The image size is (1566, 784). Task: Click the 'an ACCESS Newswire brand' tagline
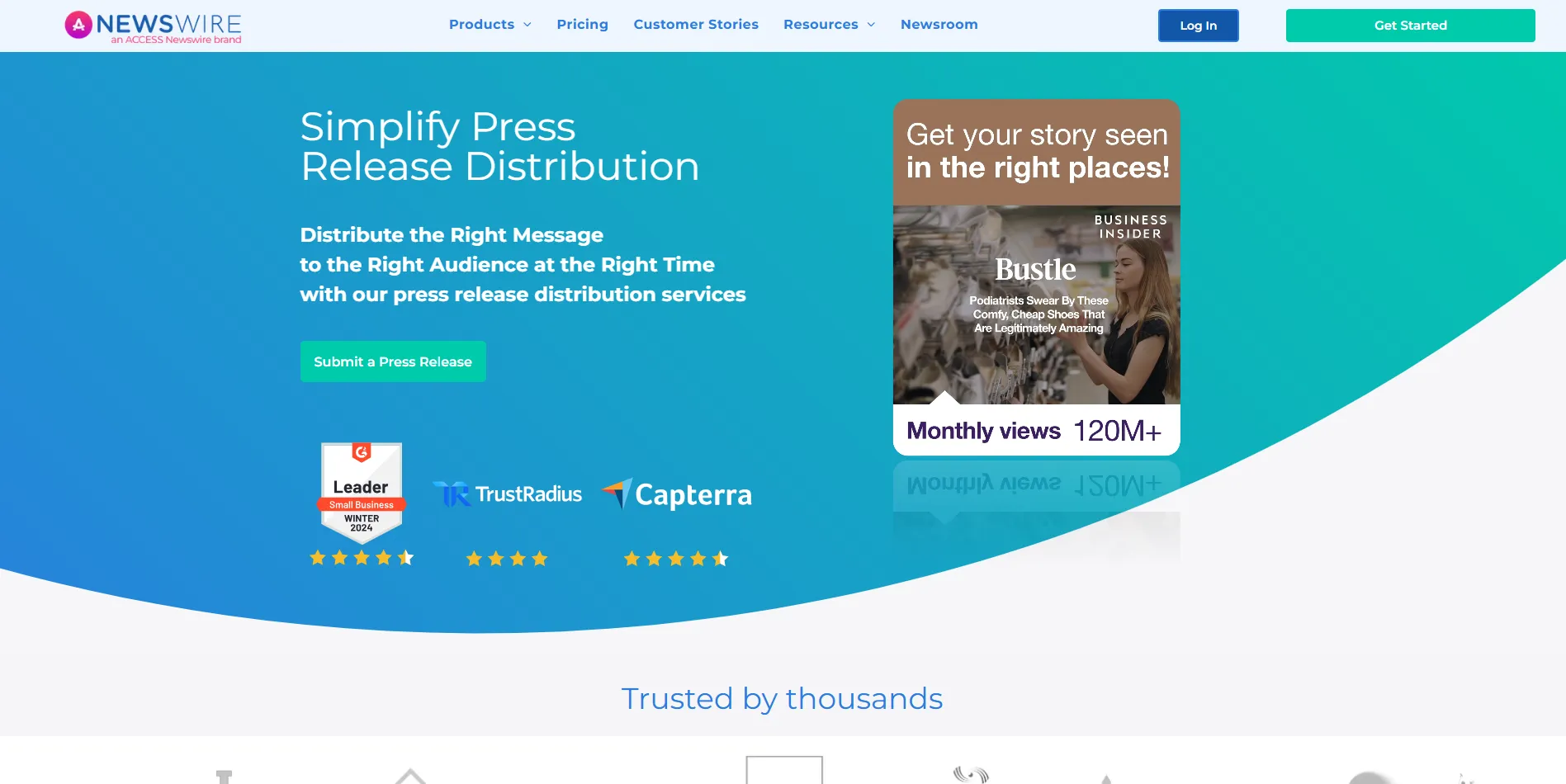tap(177, 40)
